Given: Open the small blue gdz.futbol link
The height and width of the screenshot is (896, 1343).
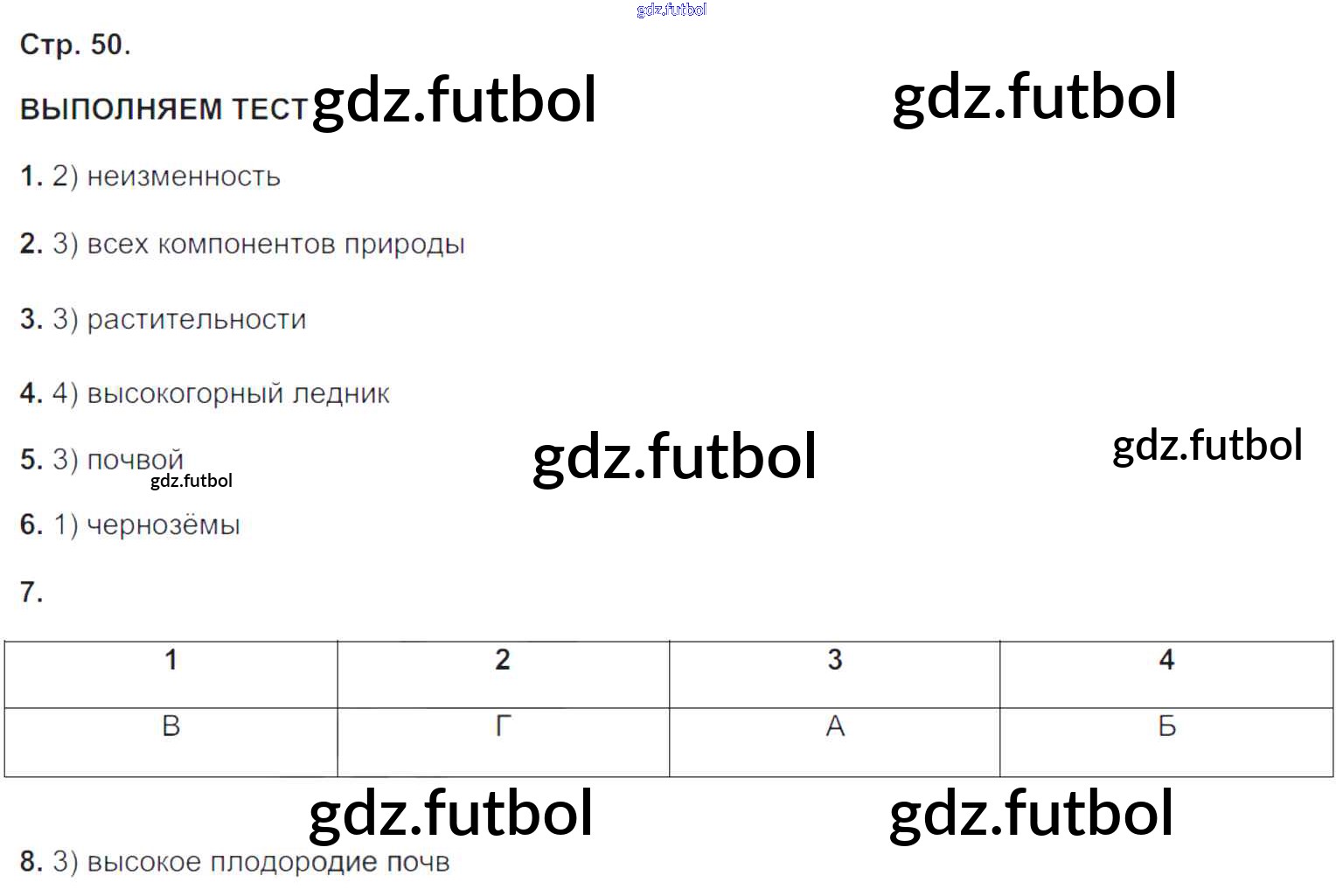Looking at the screenshot, I should coord(671,10).
